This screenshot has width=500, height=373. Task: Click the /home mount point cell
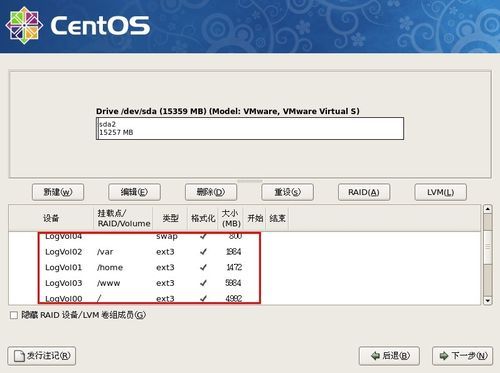pyautogui.click(x=110, y=267)
